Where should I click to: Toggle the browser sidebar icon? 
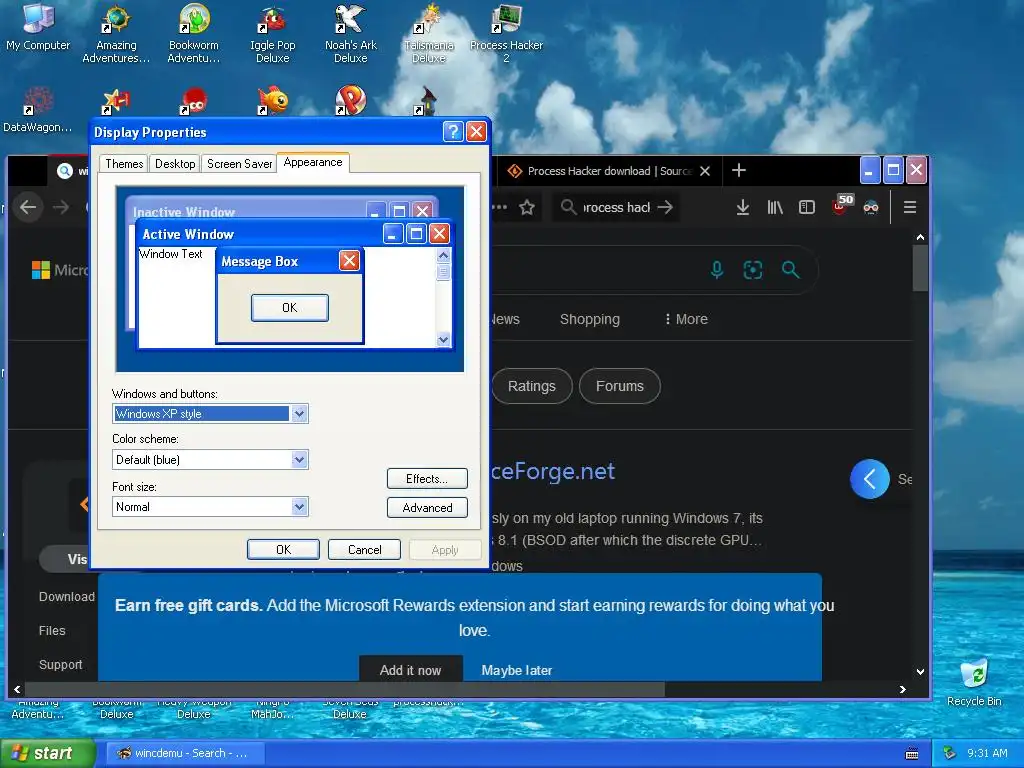[807, 208]
